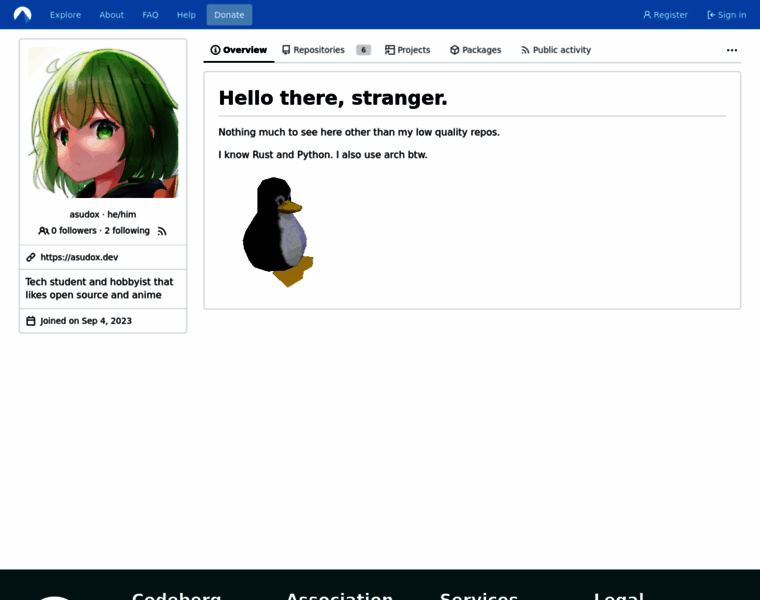The height and width of the screenshot is (600, 760).
Task: Open the Packages tab
Action: [475, 50]
